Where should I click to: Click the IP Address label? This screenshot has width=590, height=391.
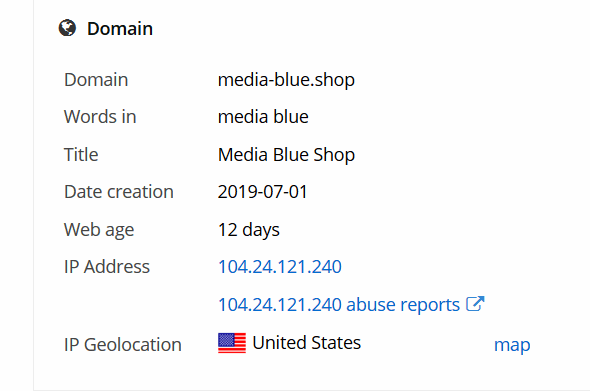point(107,267)
